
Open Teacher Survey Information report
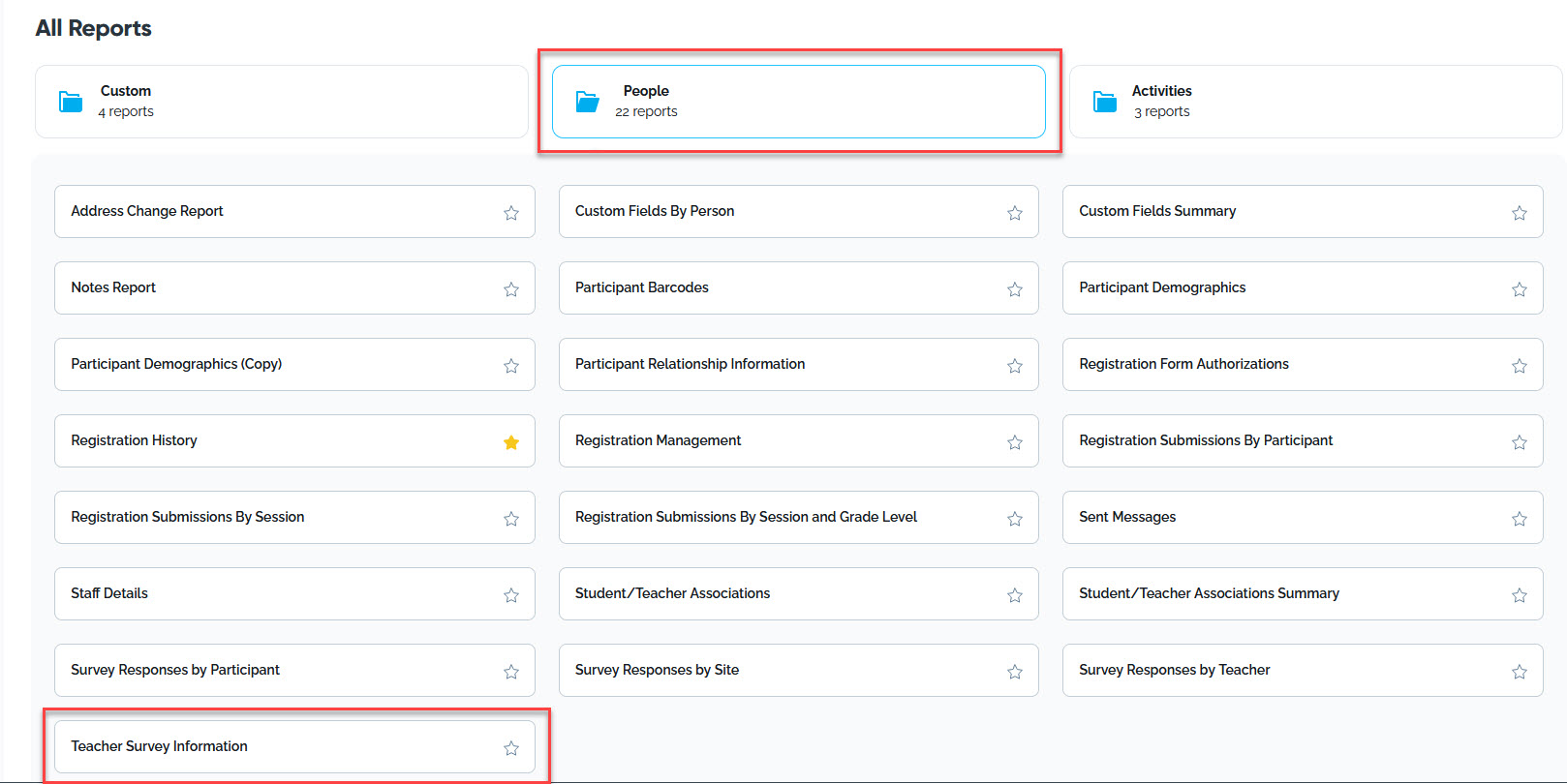(x=294, y=746)
